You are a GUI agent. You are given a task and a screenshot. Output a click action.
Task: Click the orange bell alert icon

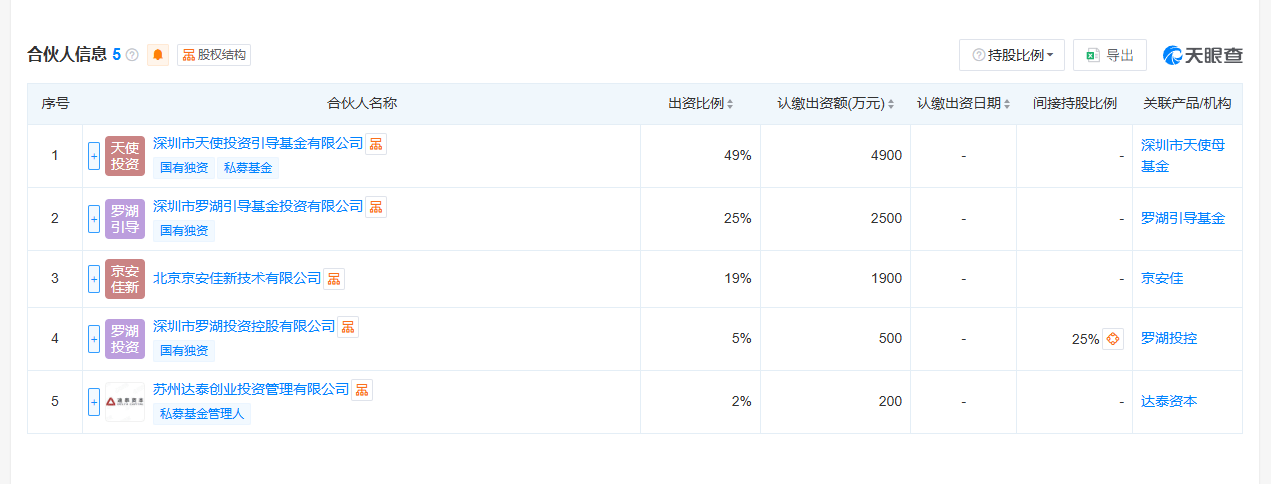158,55
